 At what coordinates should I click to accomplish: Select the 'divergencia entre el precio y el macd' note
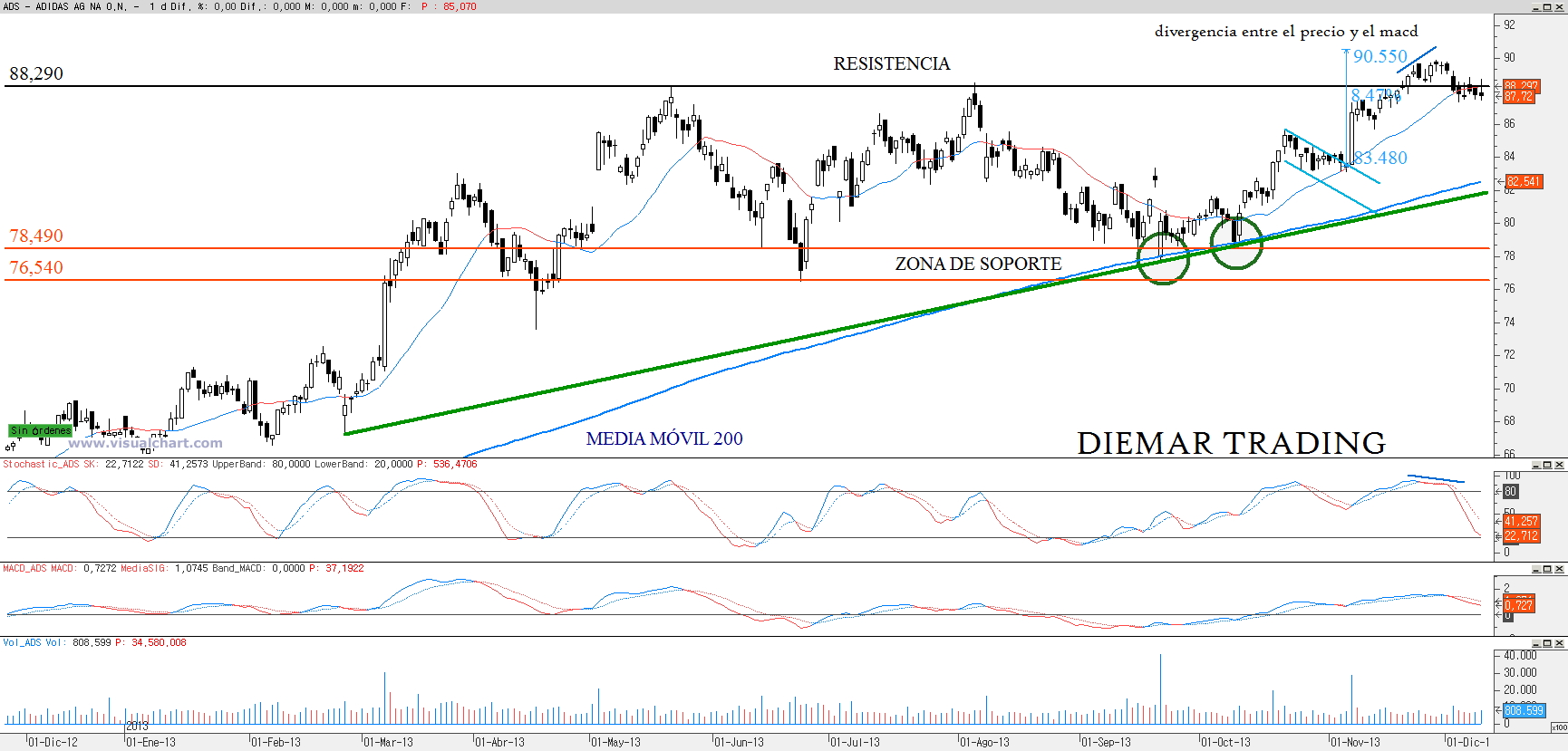[x=1286, y=32]
